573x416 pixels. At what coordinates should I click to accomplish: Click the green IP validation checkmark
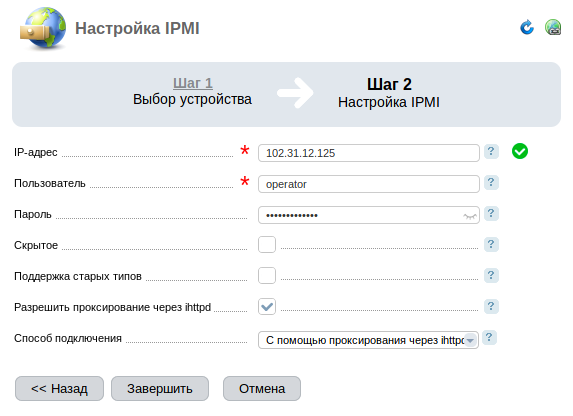[x=520, y=151]
